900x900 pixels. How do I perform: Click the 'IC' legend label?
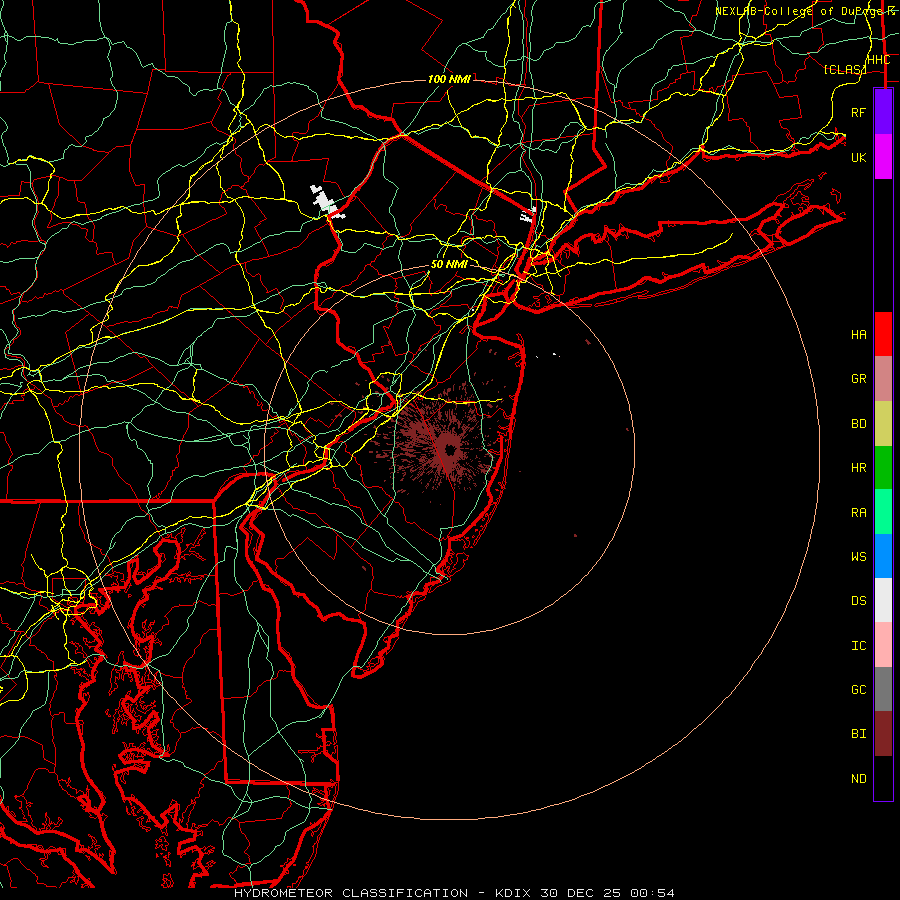pos(859,646)
